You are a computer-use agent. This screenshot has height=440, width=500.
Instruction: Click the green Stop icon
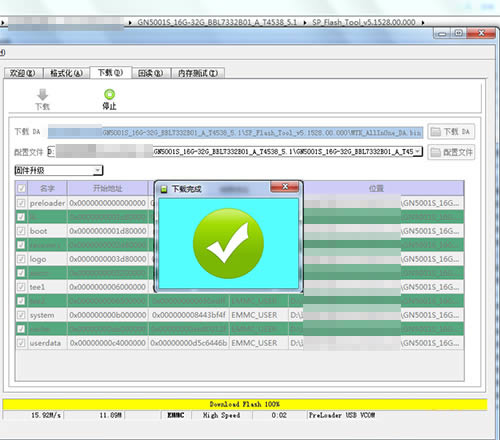tap(109, 94)
